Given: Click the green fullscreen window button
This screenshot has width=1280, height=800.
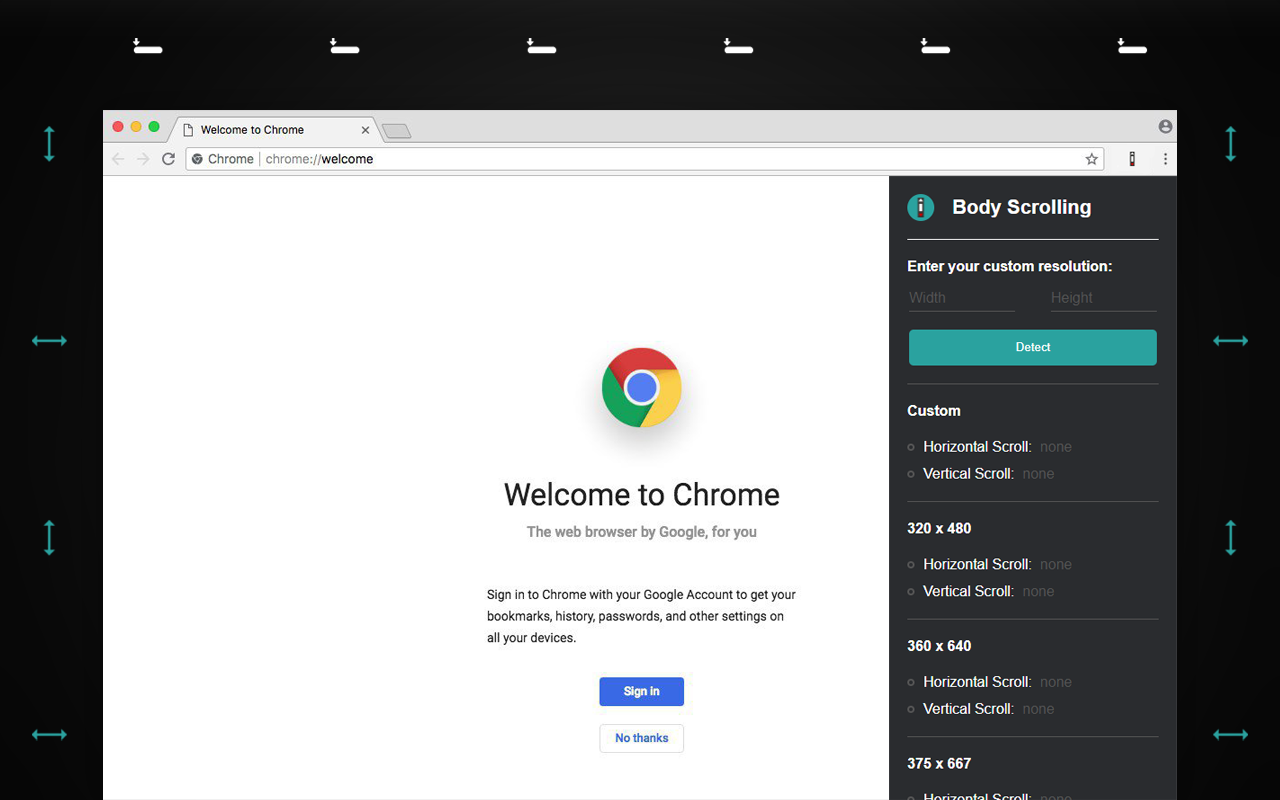Looking at the screenshot, I should click(x=154, y=127).
